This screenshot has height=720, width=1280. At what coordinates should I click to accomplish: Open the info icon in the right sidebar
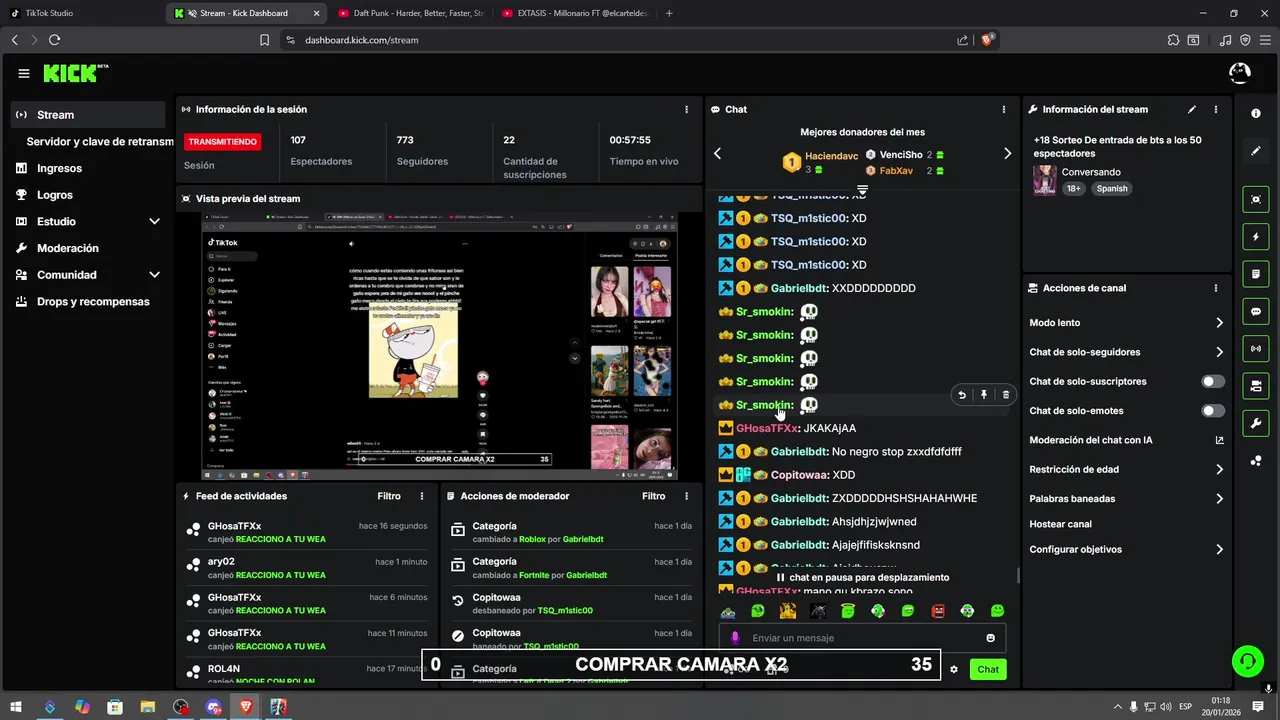(1256, 114)
